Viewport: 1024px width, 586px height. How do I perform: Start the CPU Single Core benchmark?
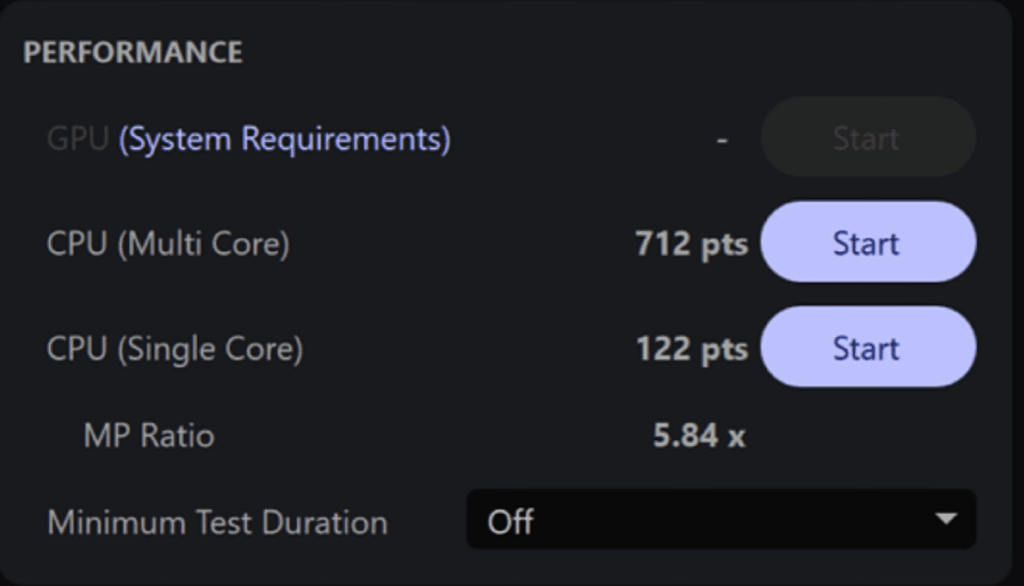point(867,348)
